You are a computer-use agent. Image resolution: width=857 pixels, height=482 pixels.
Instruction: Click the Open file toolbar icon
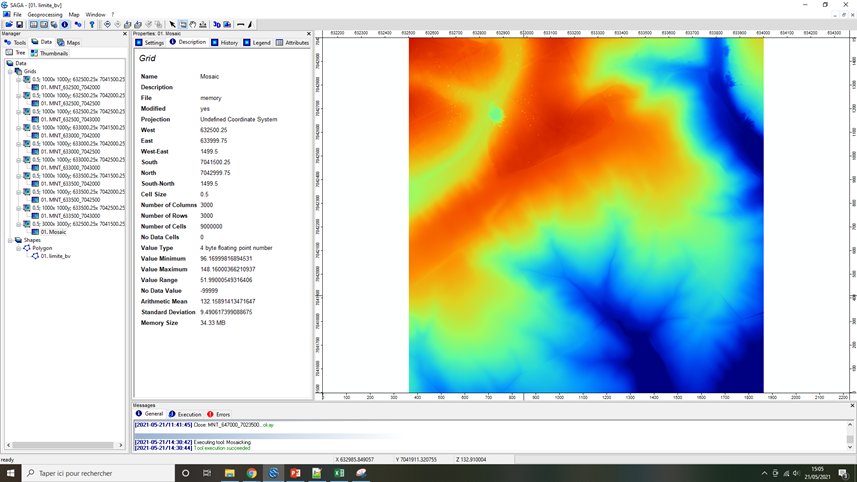[8, 25]
